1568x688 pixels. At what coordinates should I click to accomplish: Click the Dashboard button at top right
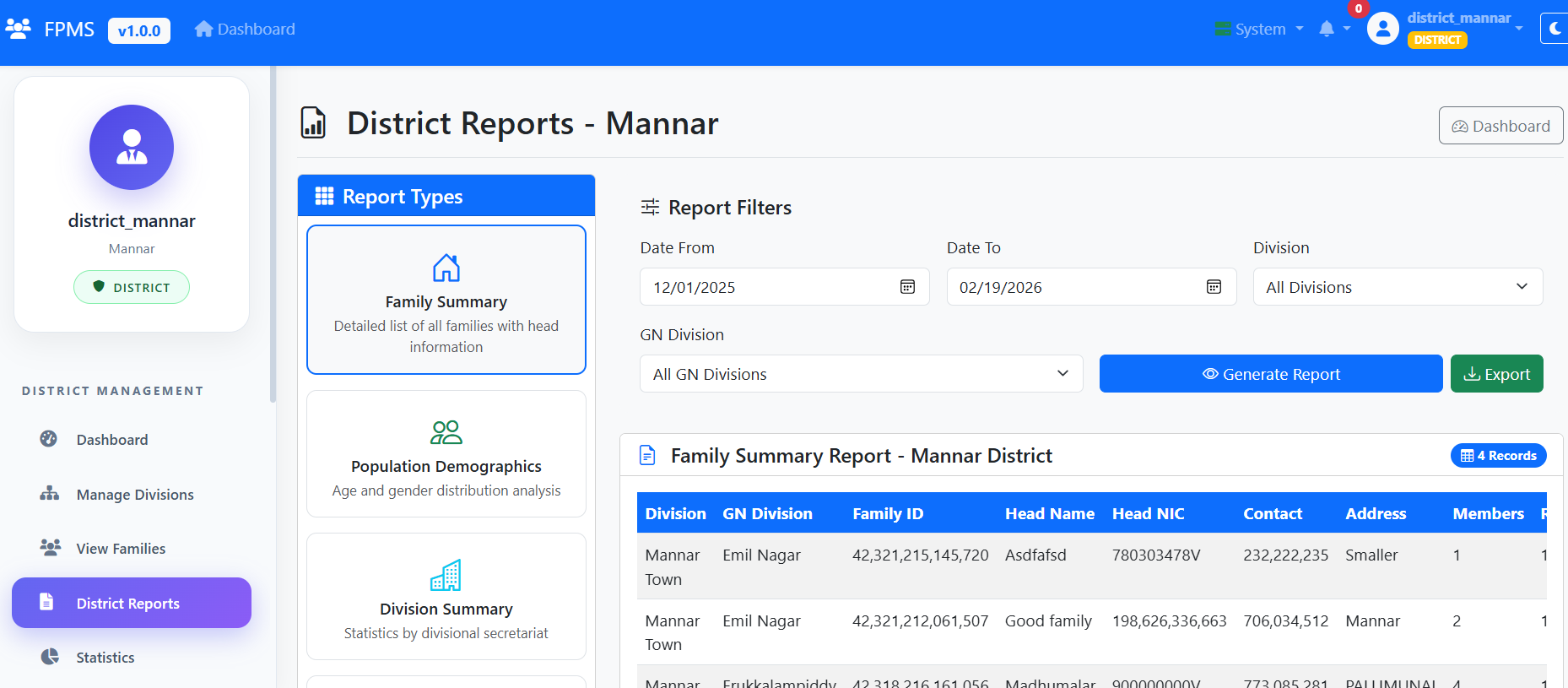[x=1500, y=126]
